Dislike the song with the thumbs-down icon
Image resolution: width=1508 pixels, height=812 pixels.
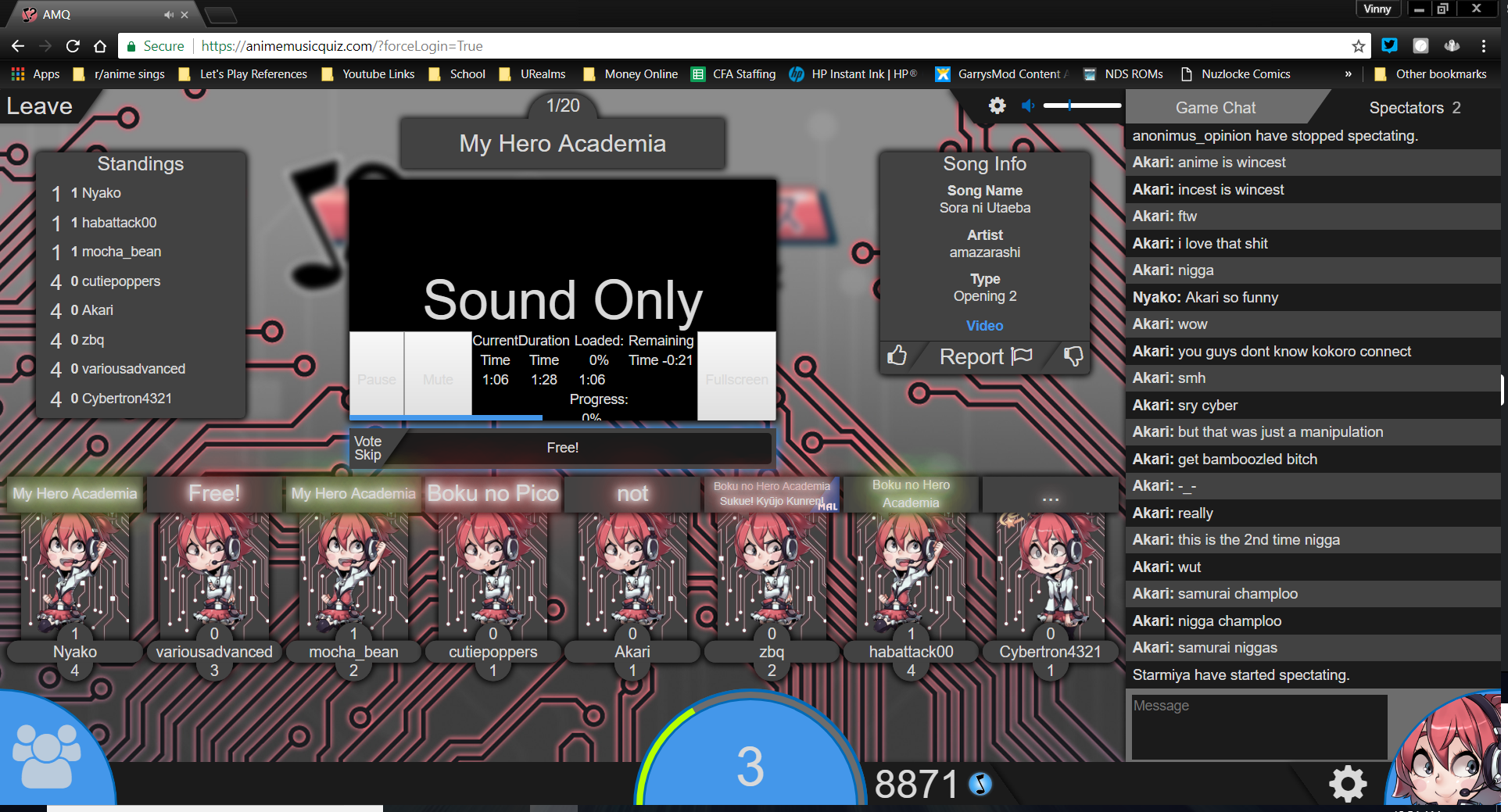click(1073, 356)
